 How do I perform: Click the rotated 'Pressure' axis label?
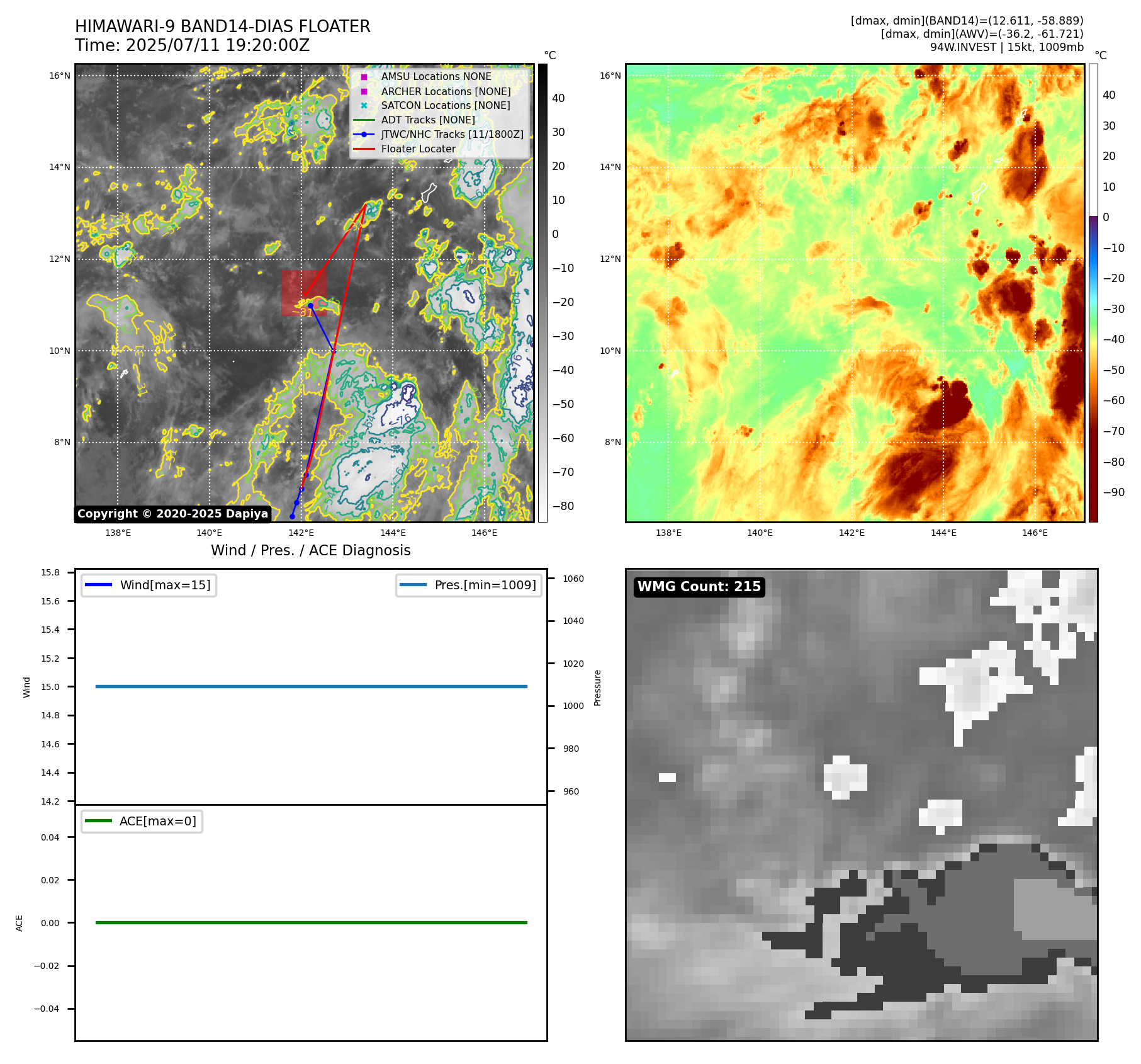[598, 688]
